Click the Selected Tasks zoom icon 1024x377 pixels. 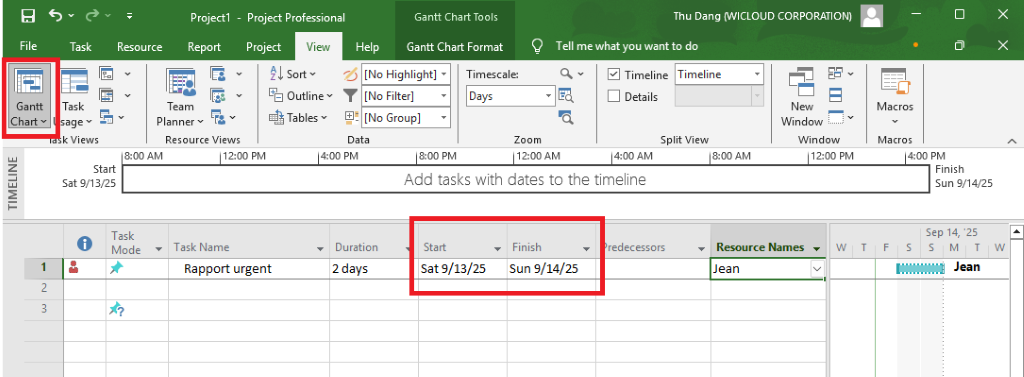pos(566,118)
